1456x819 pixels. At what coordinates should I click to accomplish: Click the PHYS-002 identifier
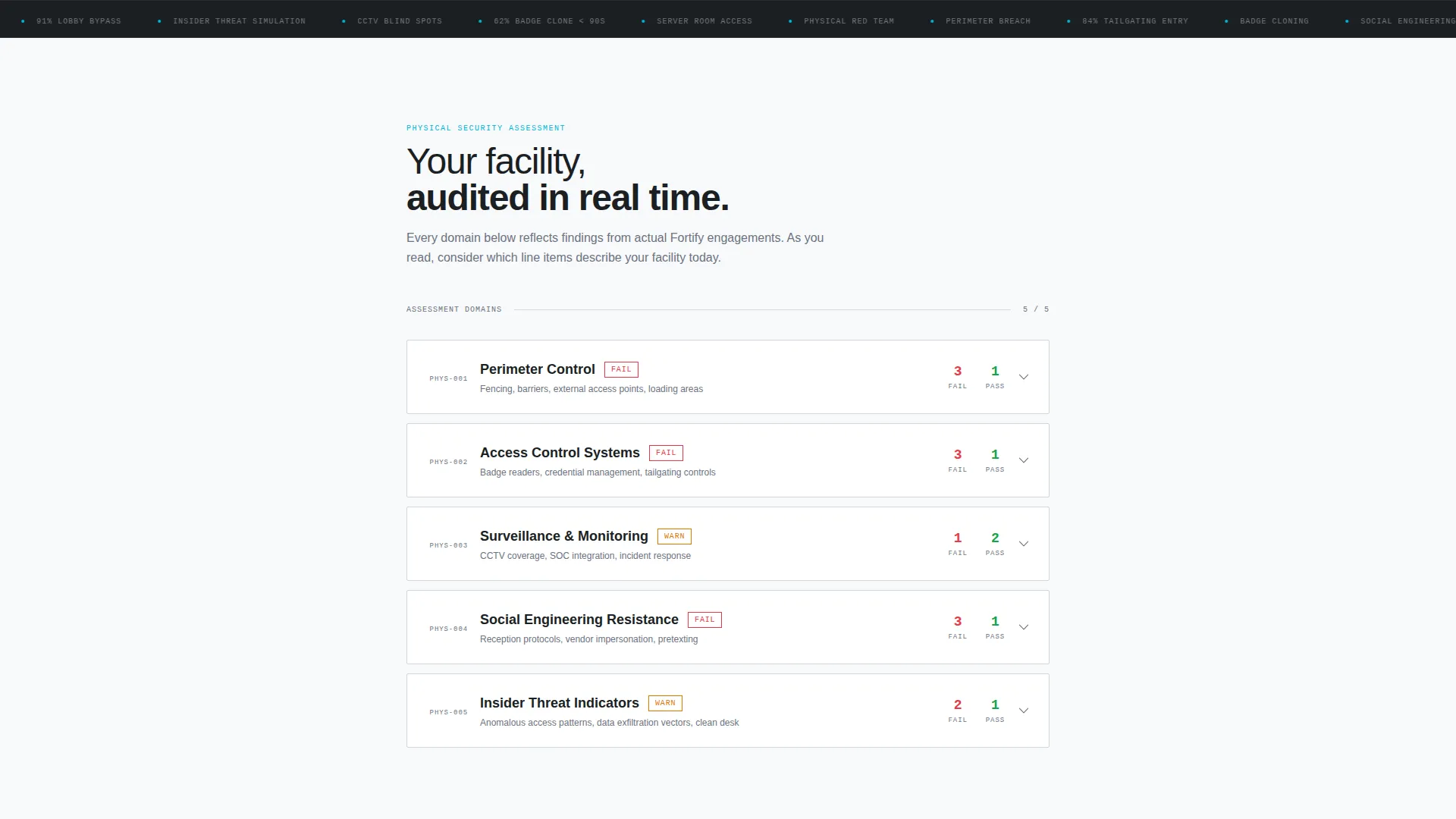click(448, 462)
